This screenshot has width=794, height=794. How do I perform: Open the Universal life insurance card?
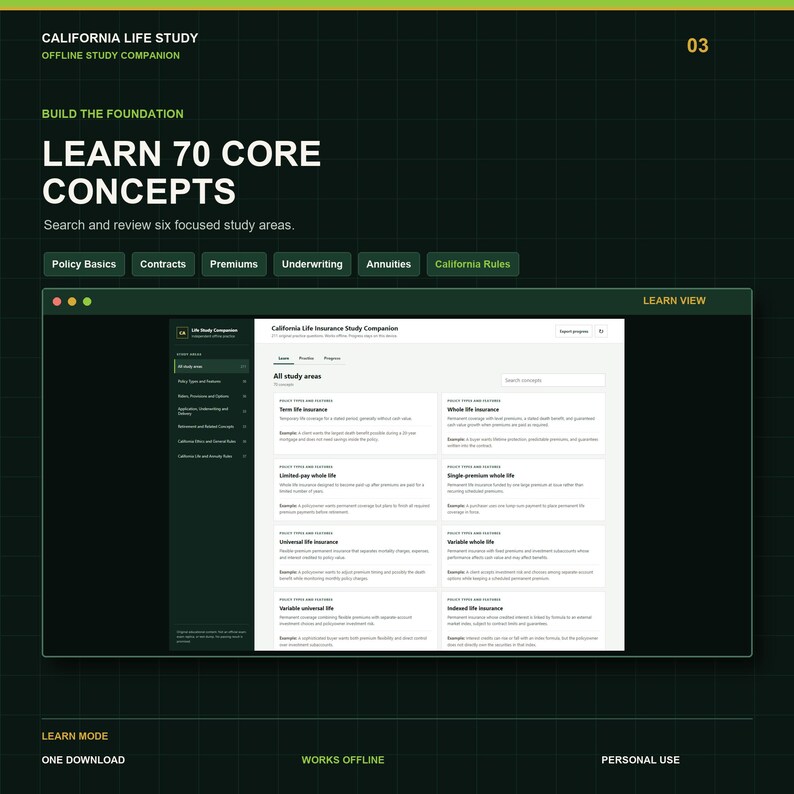click(355, 556)
